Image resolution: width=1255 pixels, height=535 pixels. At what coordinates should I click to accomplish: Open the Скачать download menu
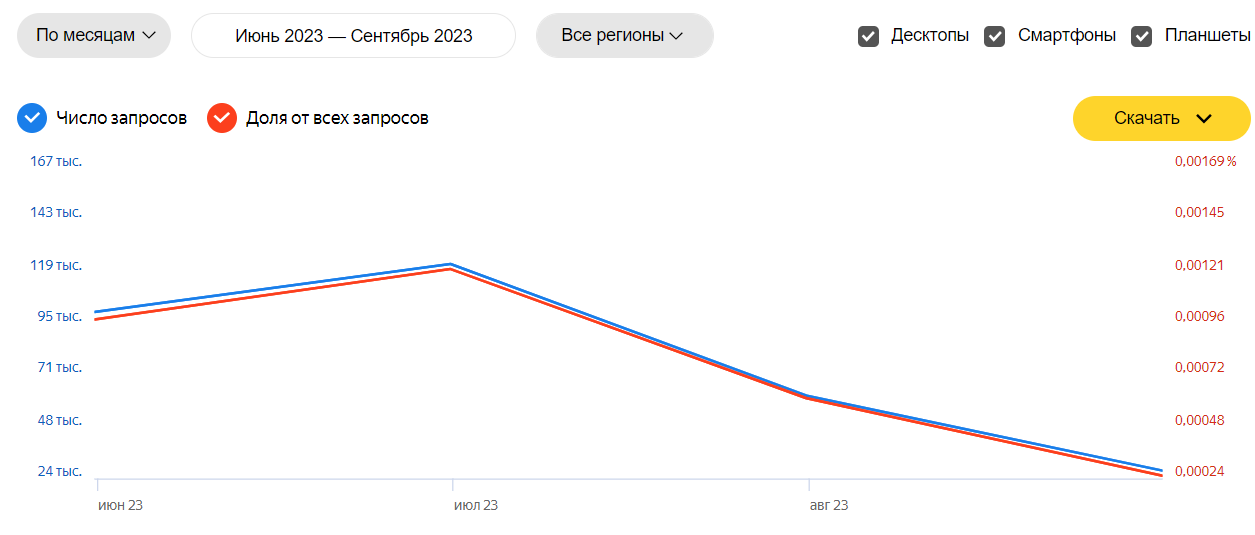click(x=1161, y=118)
